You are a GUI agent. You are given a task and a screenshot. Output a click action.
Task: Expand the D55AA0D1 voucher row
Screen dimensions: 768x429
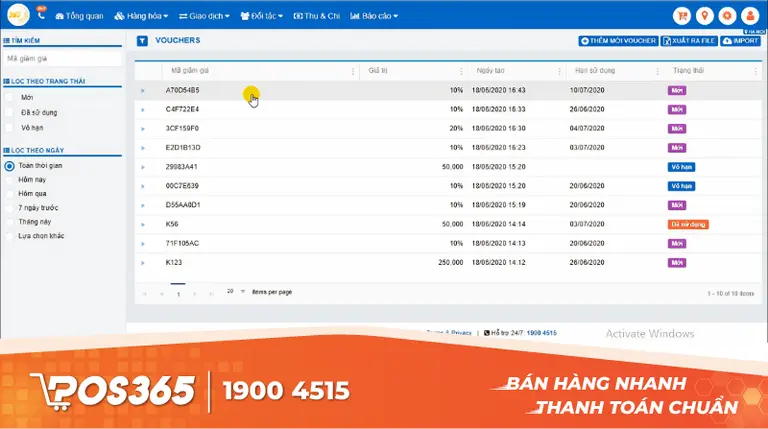click(143, 205)
